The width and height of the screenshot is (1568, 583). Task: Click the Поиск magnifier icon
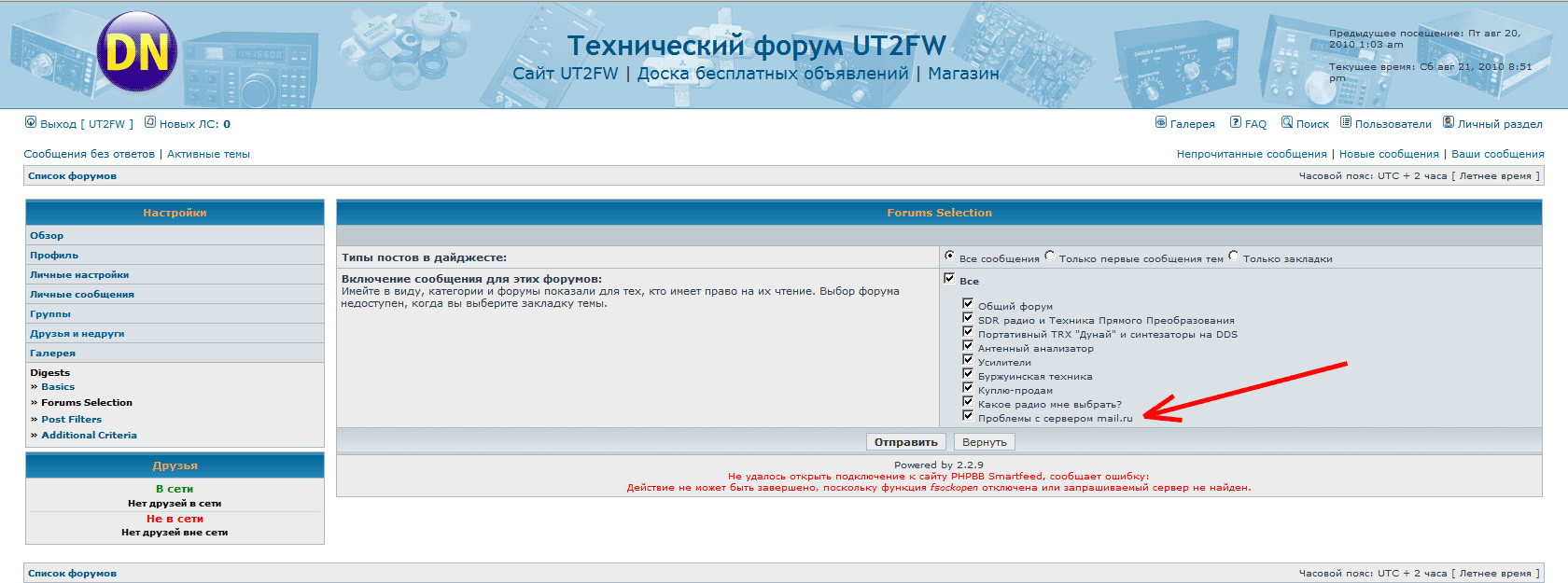click(x=1287, y=122)
